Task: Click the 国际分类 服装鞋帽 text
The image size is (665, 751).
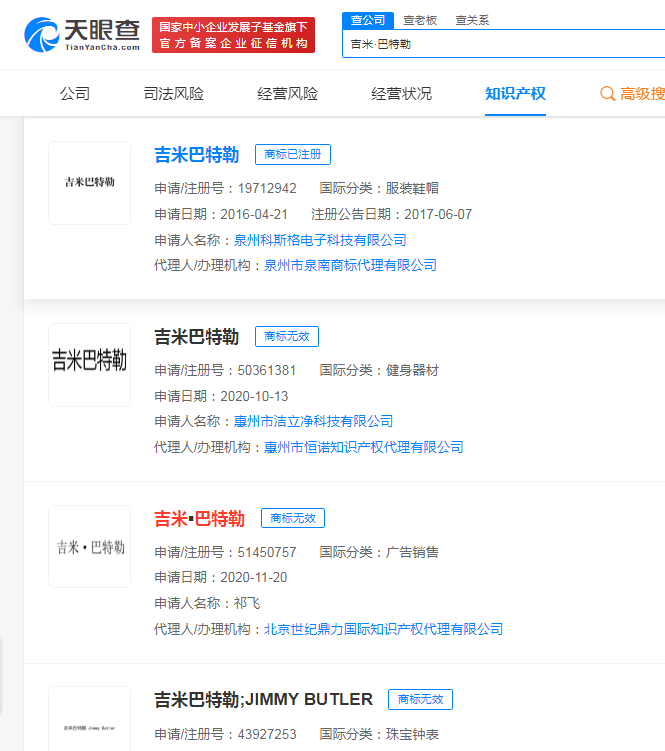Action: click(379, 188)
